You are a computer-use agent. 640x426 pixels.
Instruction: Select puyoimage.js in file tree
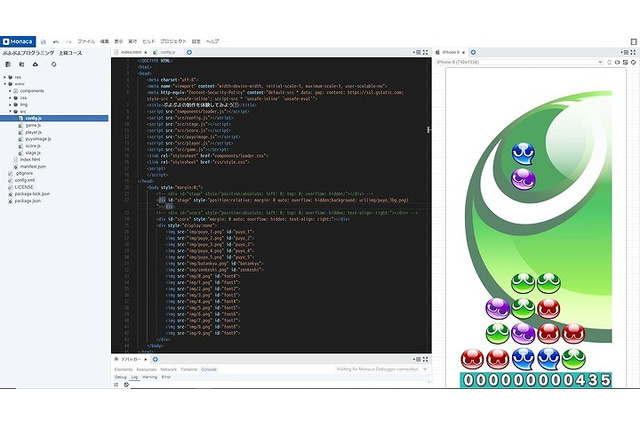tap(38, 139)
